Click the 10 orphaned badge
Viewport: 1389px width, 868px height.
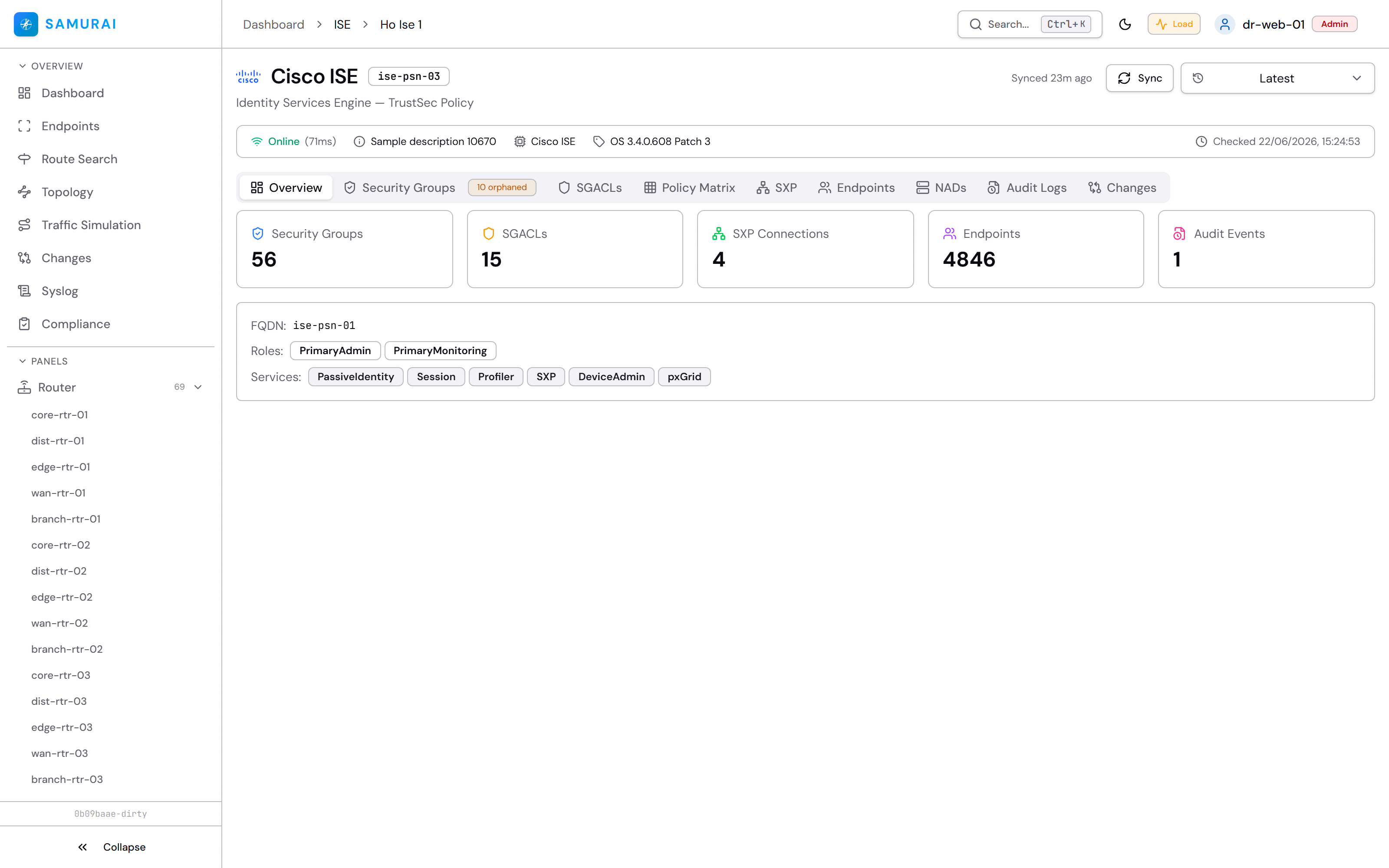coord(502,188)
